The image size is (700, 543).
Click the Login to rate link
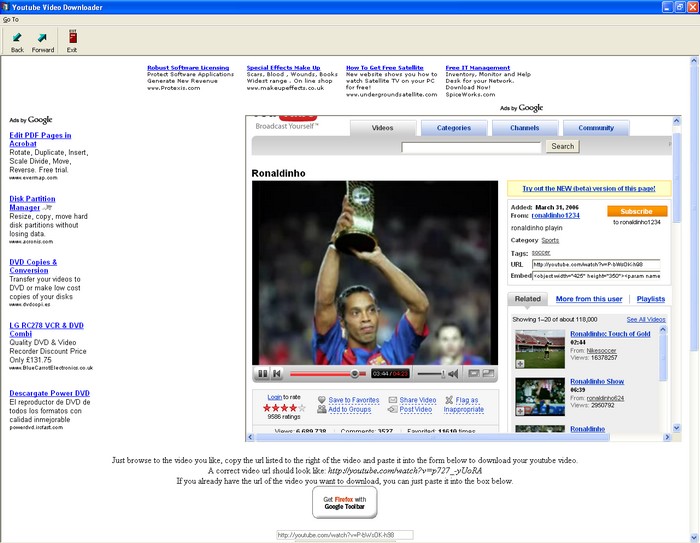pos(274,397)
